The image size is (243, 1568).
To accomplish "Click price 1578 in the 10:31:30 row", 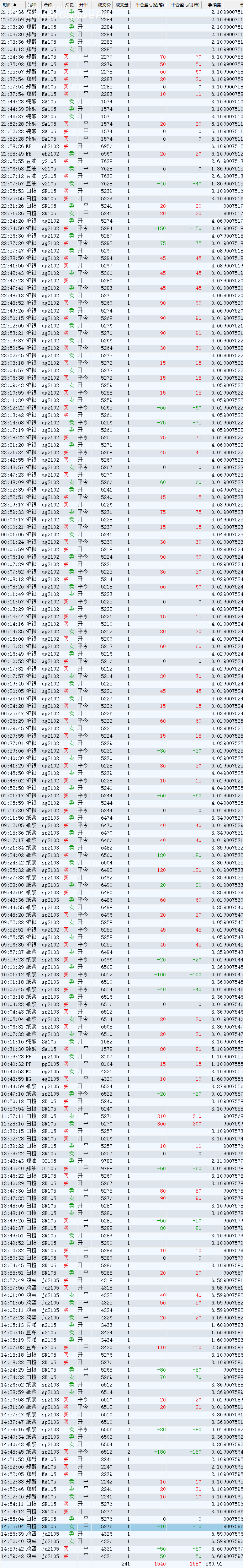I will click(107, 1049).
